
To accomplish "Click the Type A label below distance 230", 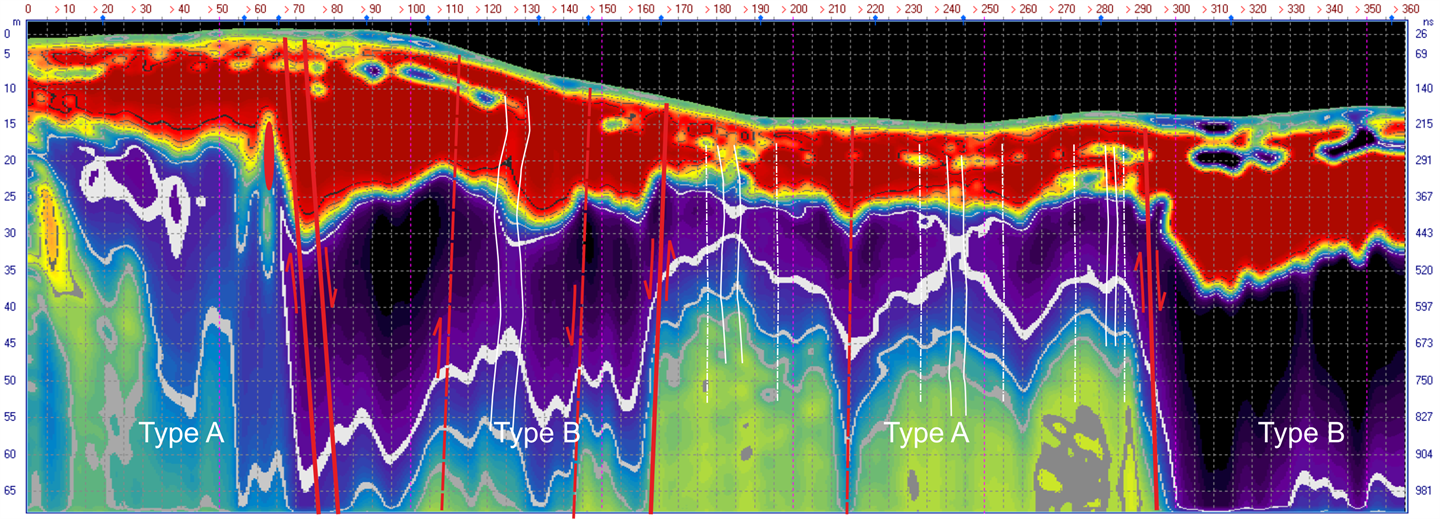I will pyautogui.click(x=927, y=432).
